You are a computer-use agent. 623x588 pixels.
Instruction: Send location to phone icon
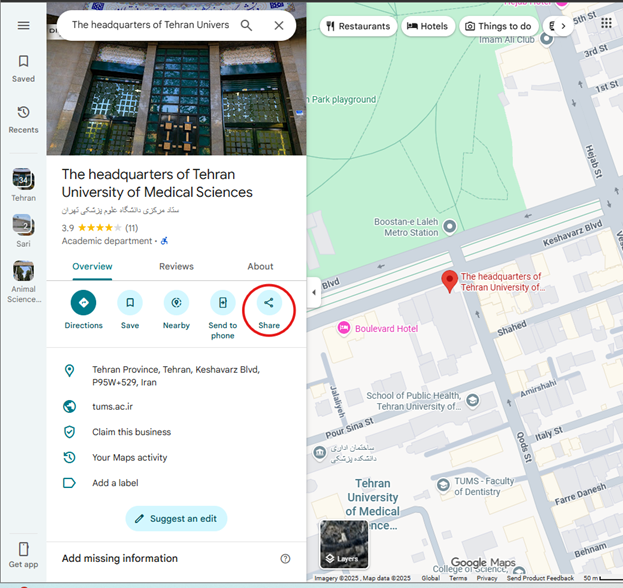(x=223, y=303)
